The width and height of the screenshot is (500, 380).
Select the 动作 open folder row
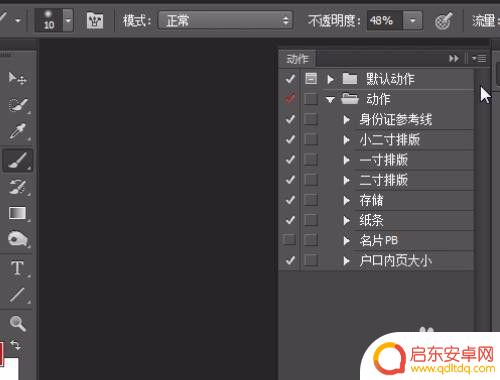398,99
